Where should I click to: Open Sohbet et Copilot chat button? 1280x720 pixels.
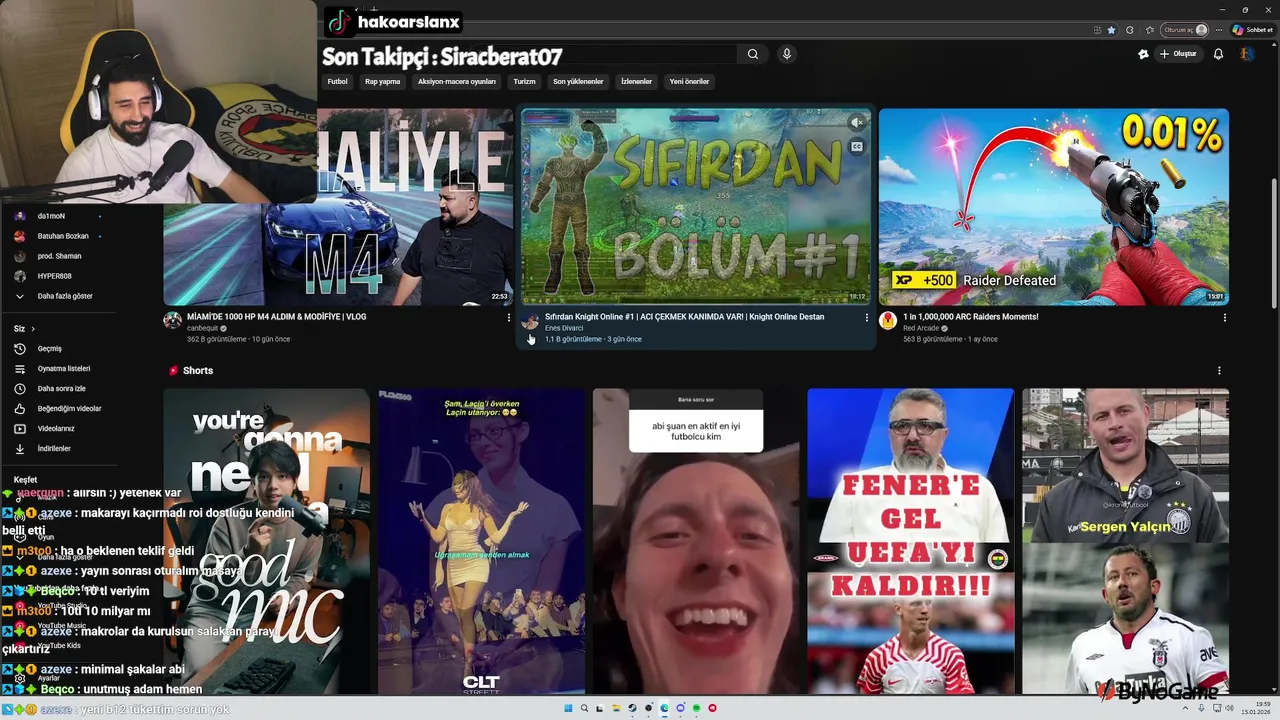pyautogui.click(x=1252, y=30)
